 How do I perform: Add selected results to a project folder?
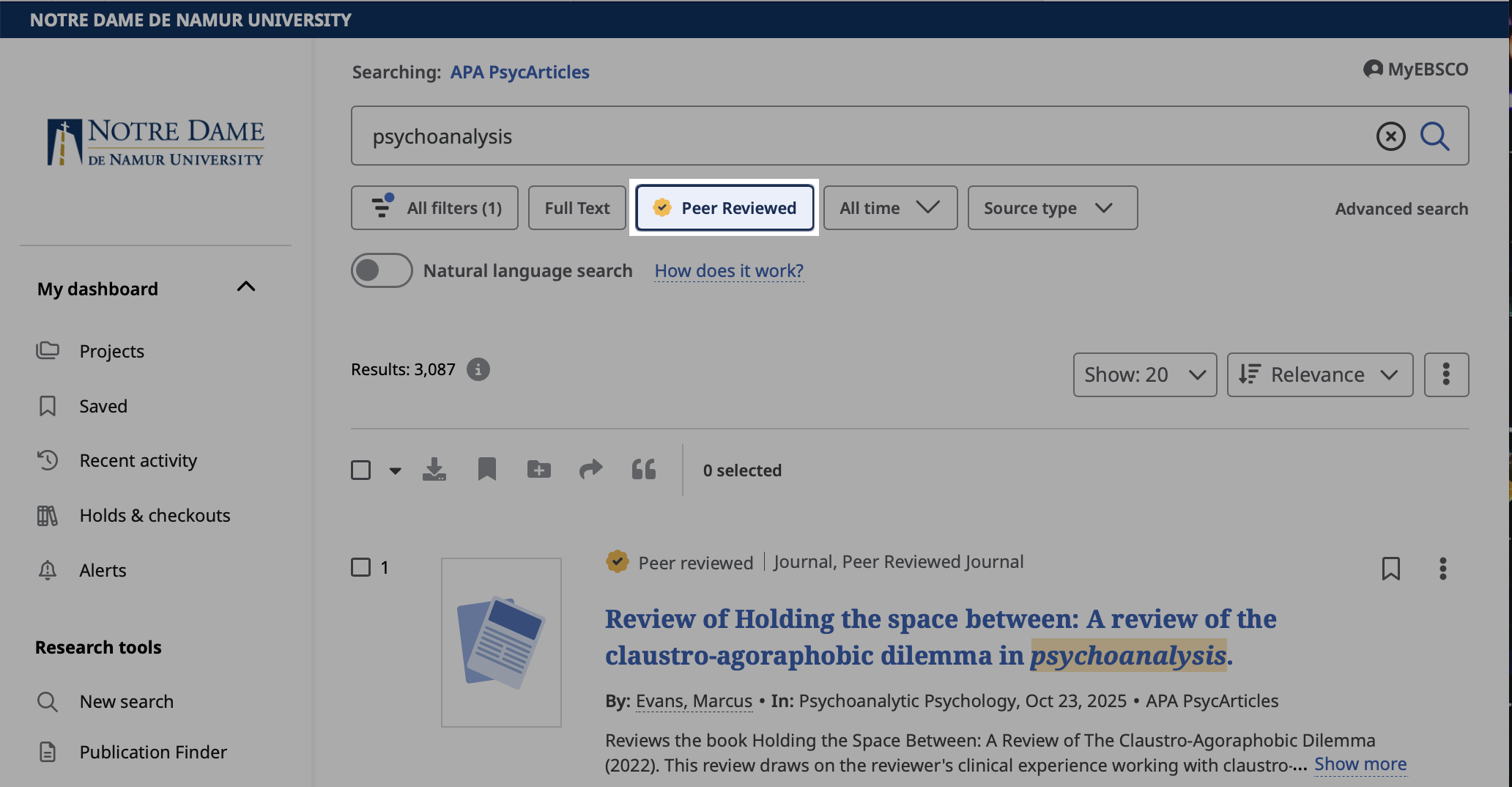pos(538,470)
